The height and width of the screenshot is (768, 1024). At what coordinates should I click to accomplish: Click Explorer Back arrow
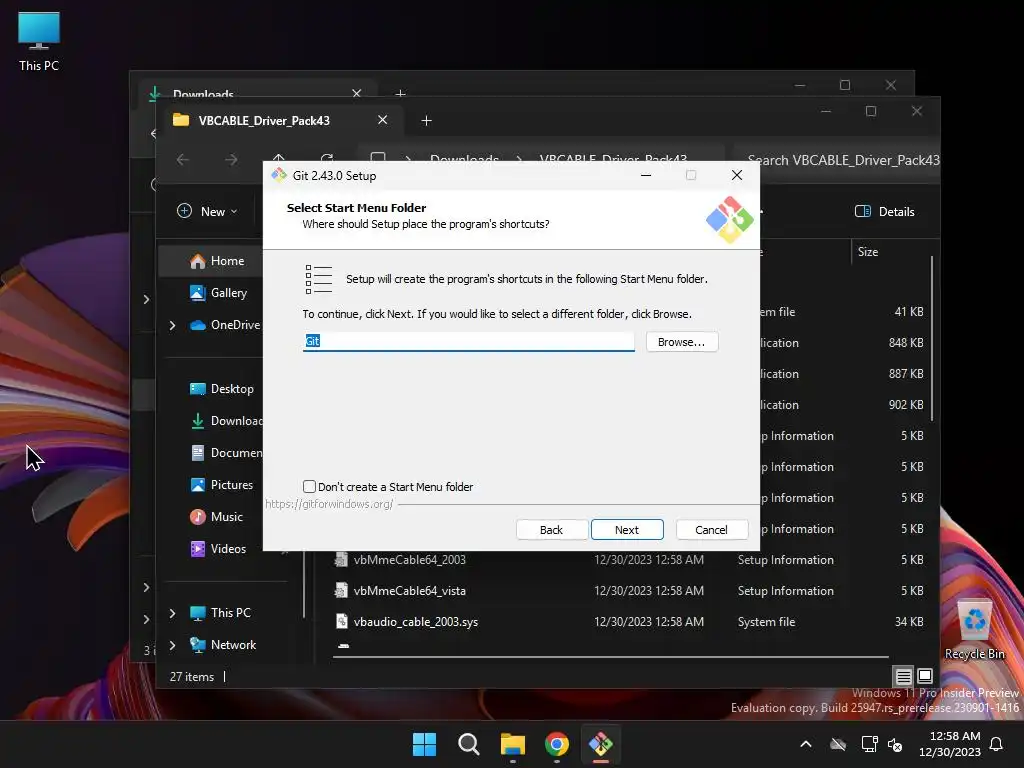click(x=183, y=159)
